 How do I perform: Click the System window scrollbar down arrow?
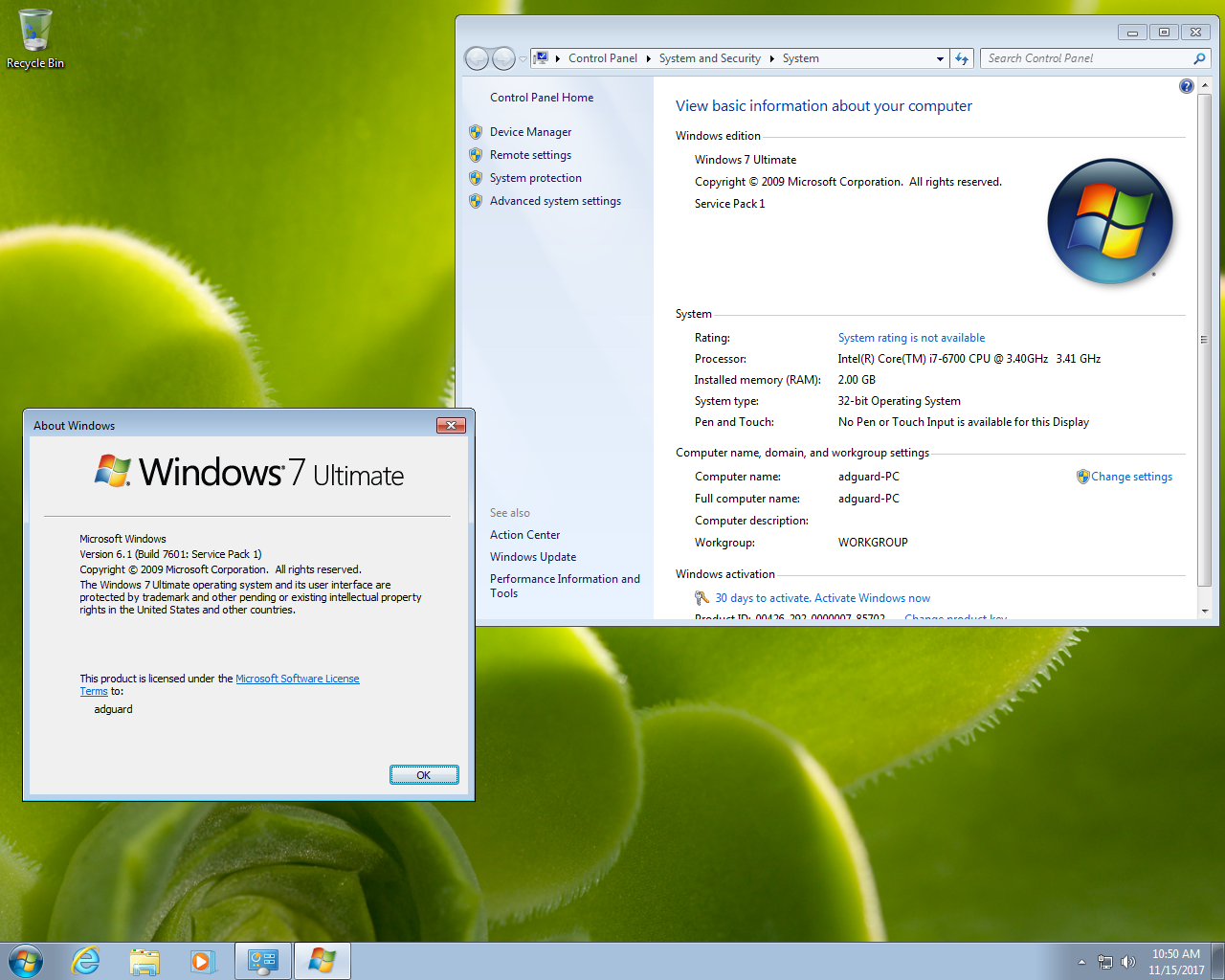pyautogui.click(x=1205, y=611)
